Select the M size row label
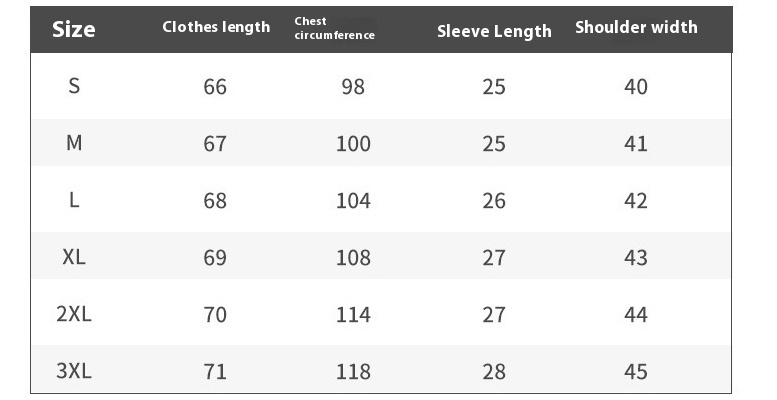 click(x=74, y=143)
